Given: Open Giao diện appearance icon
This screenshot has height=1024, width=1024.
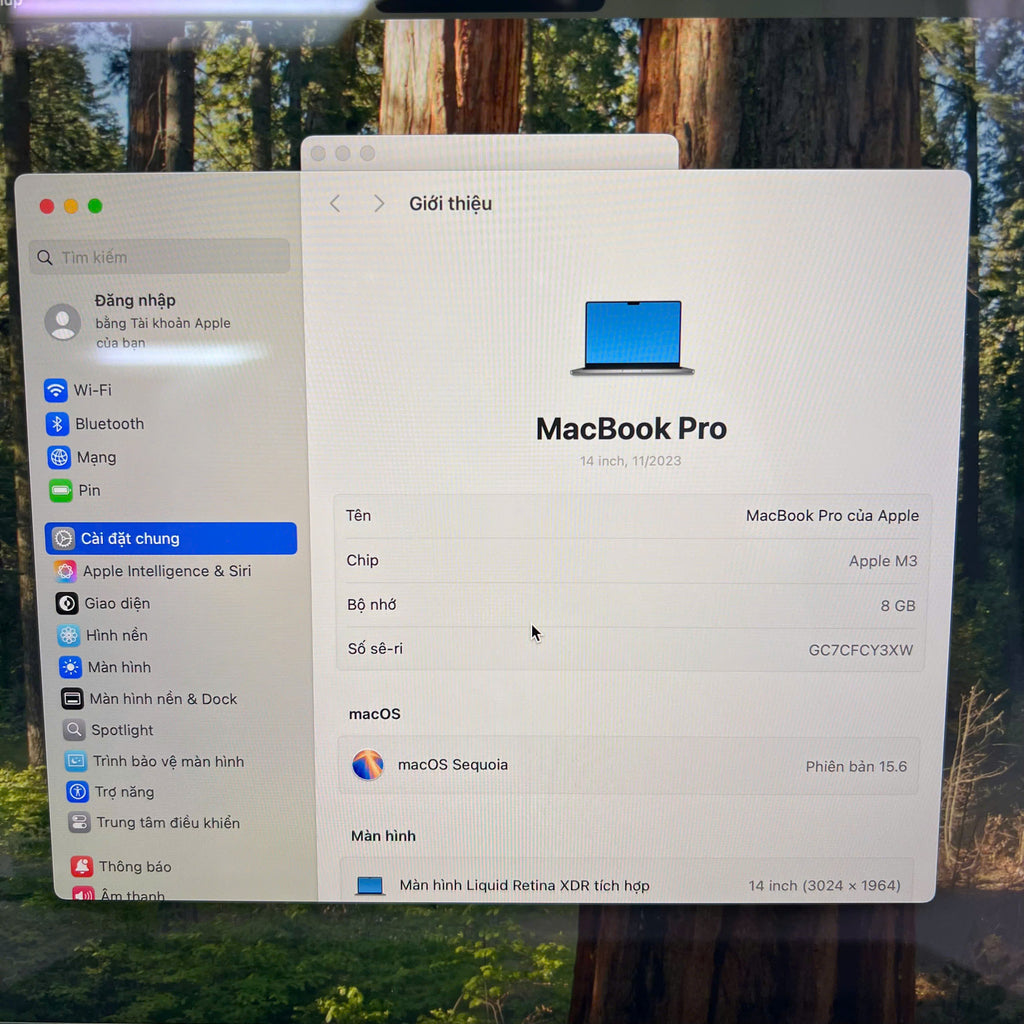Looking at the screenshot, I should click(67, 604).
